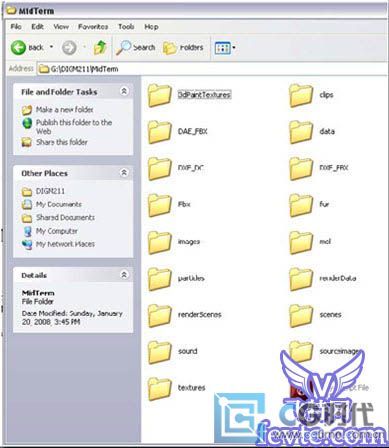Open the Views dropdown button
Viewport: 389px width, 448px height.
pyautogui.click(x=225, y=48)
